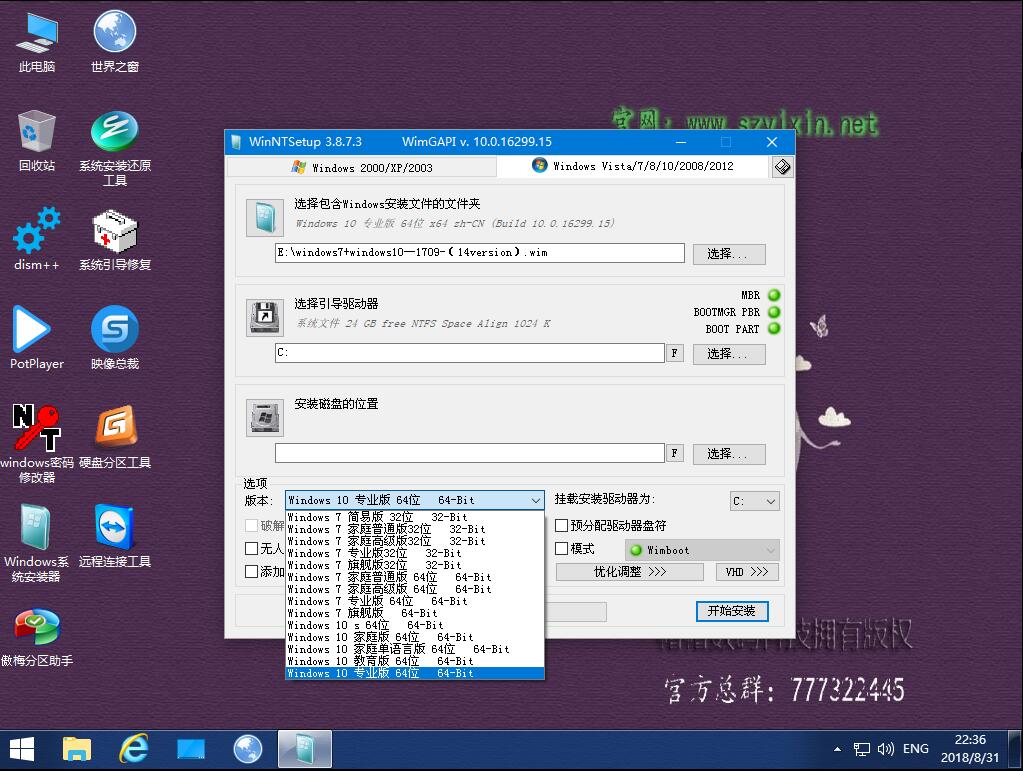Select Windows 7 专业版 64位 option
Image resolution: width=1023 pixels, height=771 pixels.
click(x=415, y=601)
